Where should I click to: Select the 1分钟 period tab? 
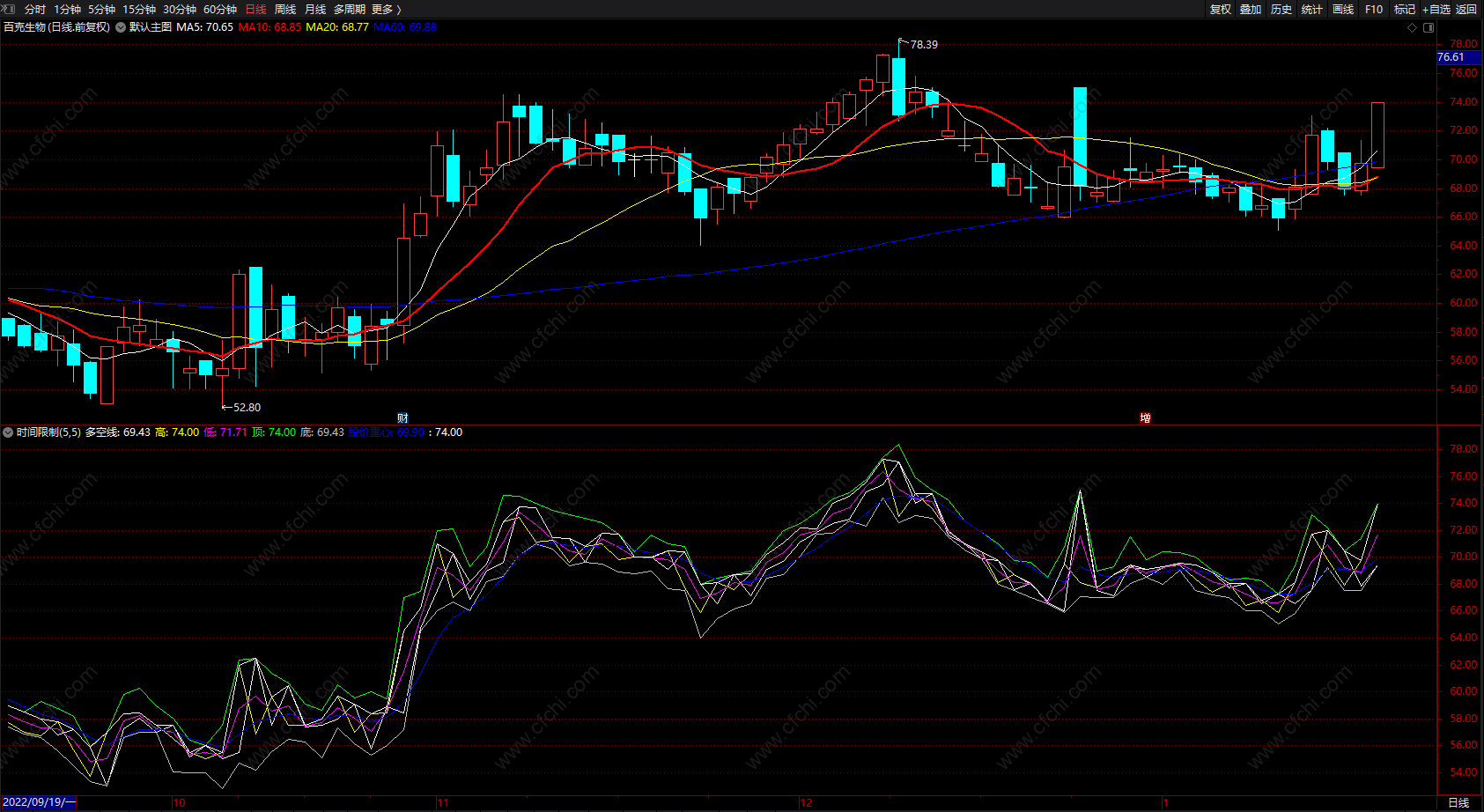click(67, 9)
